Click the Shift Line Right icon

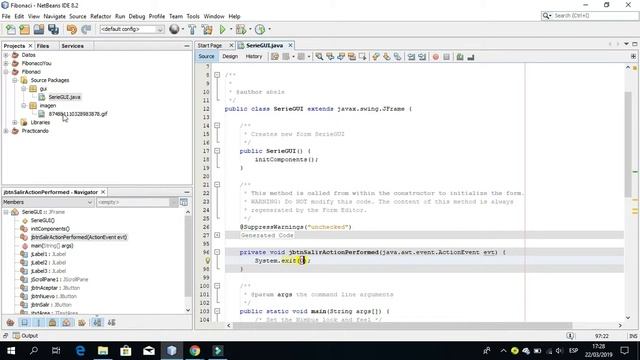[422, 57]
